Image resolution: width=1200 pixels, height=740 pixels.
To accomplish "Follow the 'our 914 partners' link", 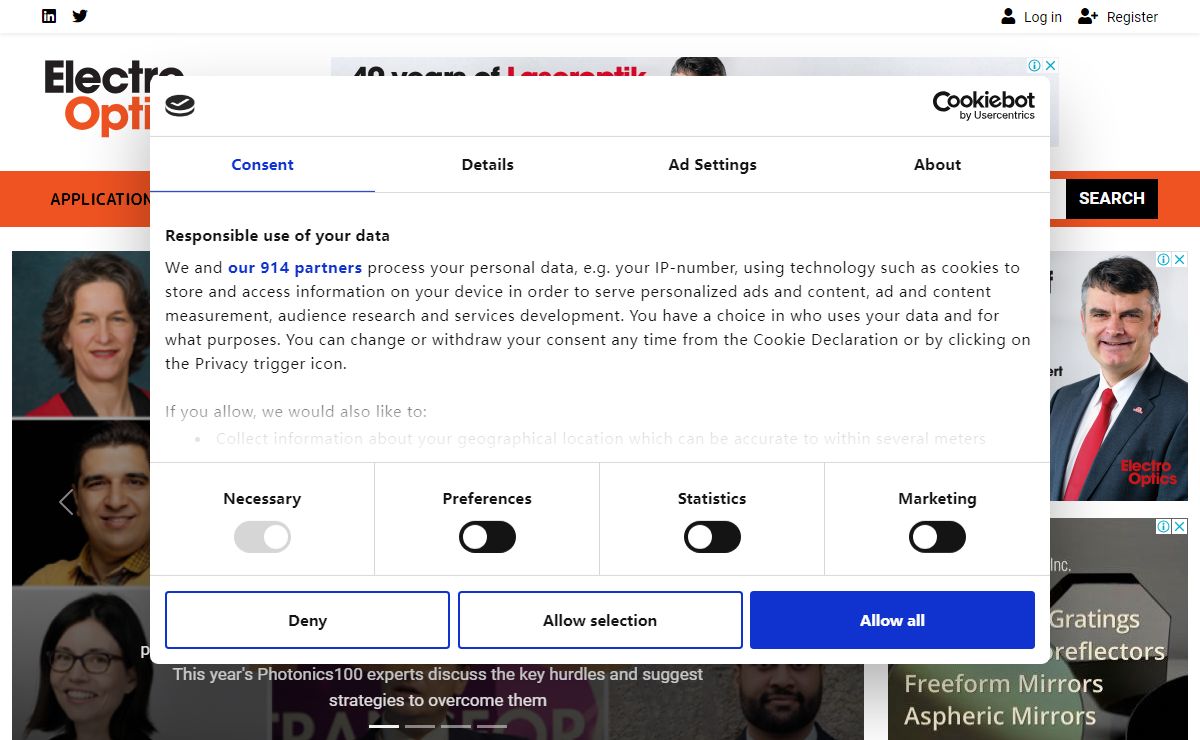I will coord(295,268).
